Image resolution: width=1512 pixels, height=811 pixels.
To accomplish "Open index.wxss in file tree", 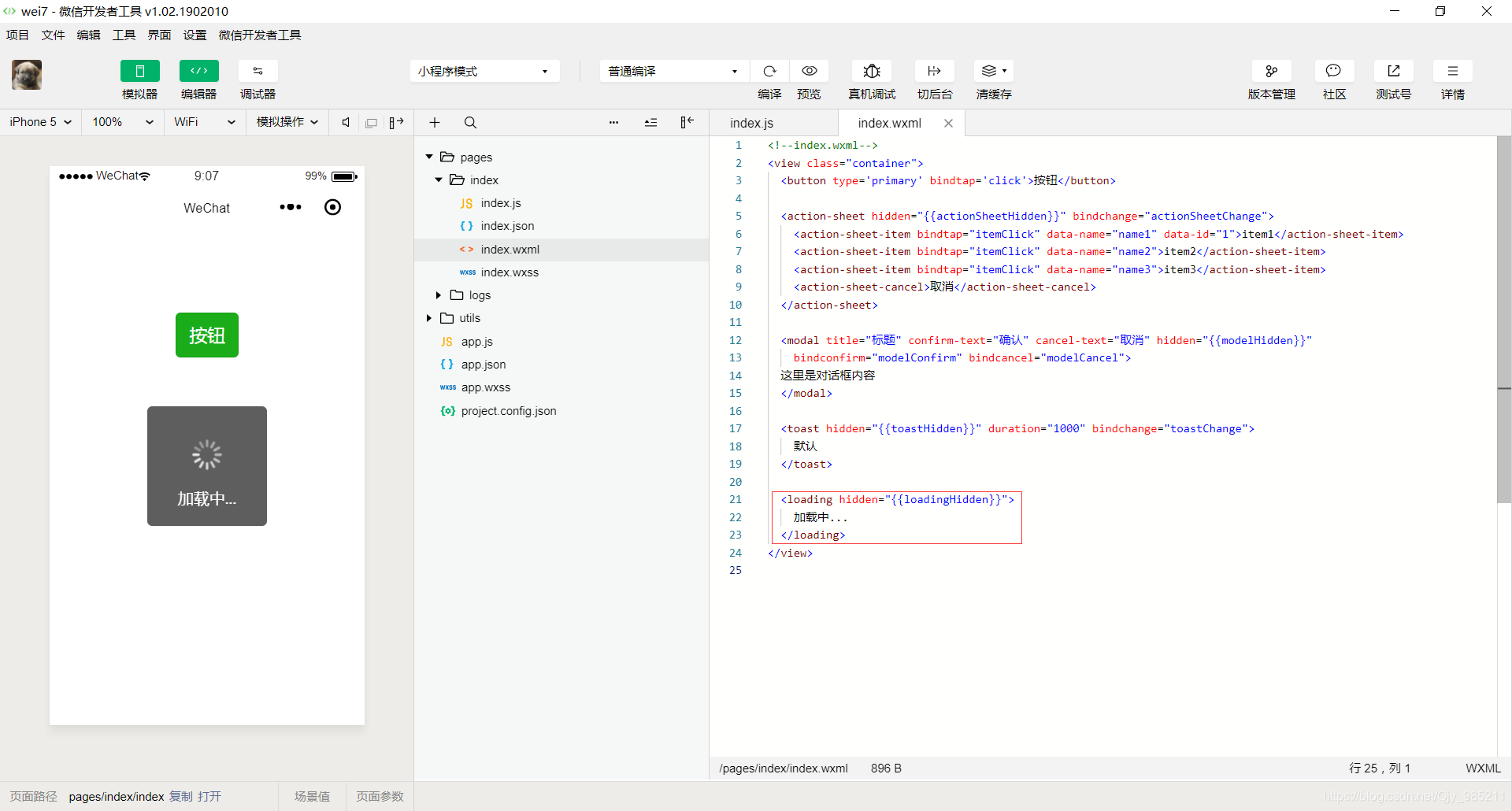I will click(510, 272).
